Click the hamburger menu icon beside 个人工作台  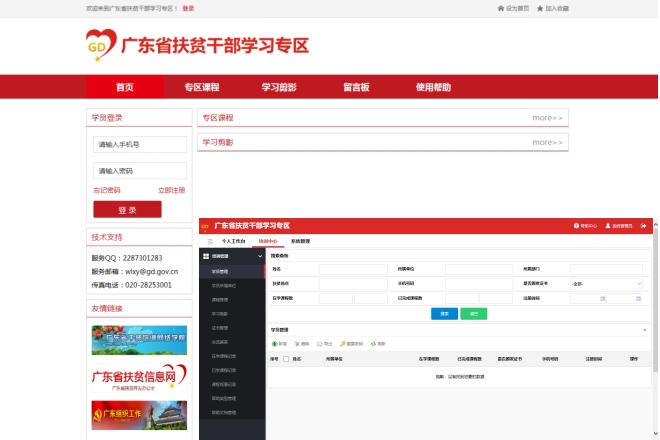[210, 241]
